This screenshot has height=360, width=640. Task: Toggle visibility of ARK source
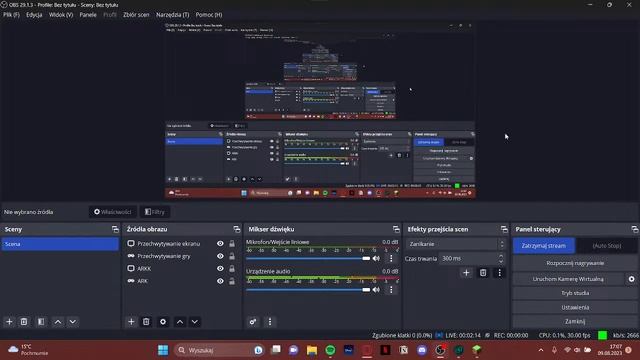[x=220, y=281]
